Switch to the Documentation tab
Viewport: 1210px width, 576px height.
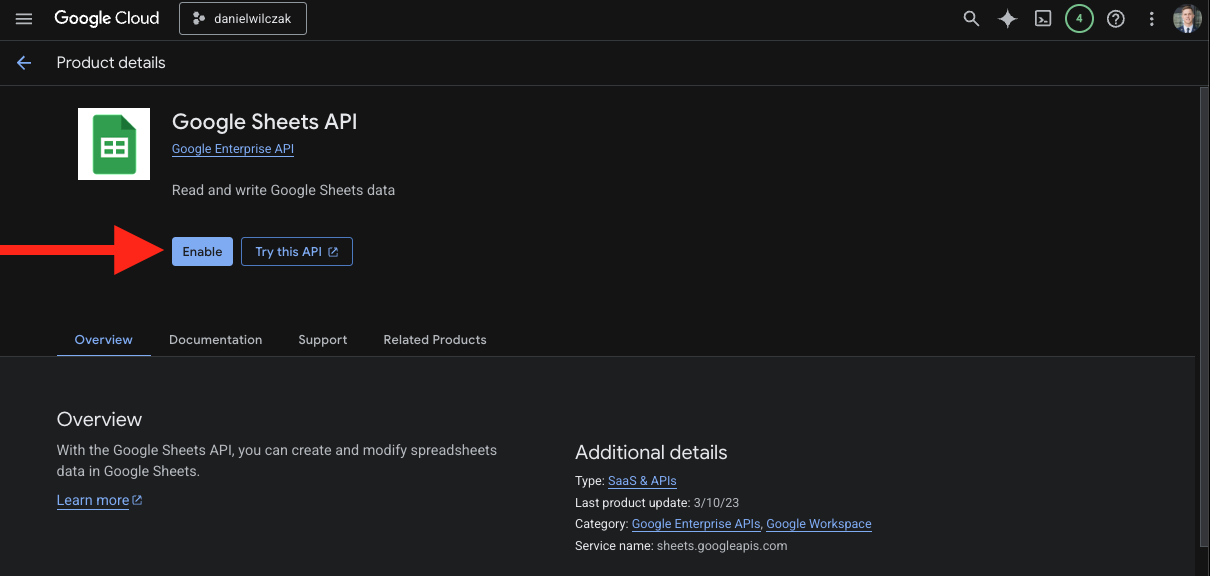[215, 340]
